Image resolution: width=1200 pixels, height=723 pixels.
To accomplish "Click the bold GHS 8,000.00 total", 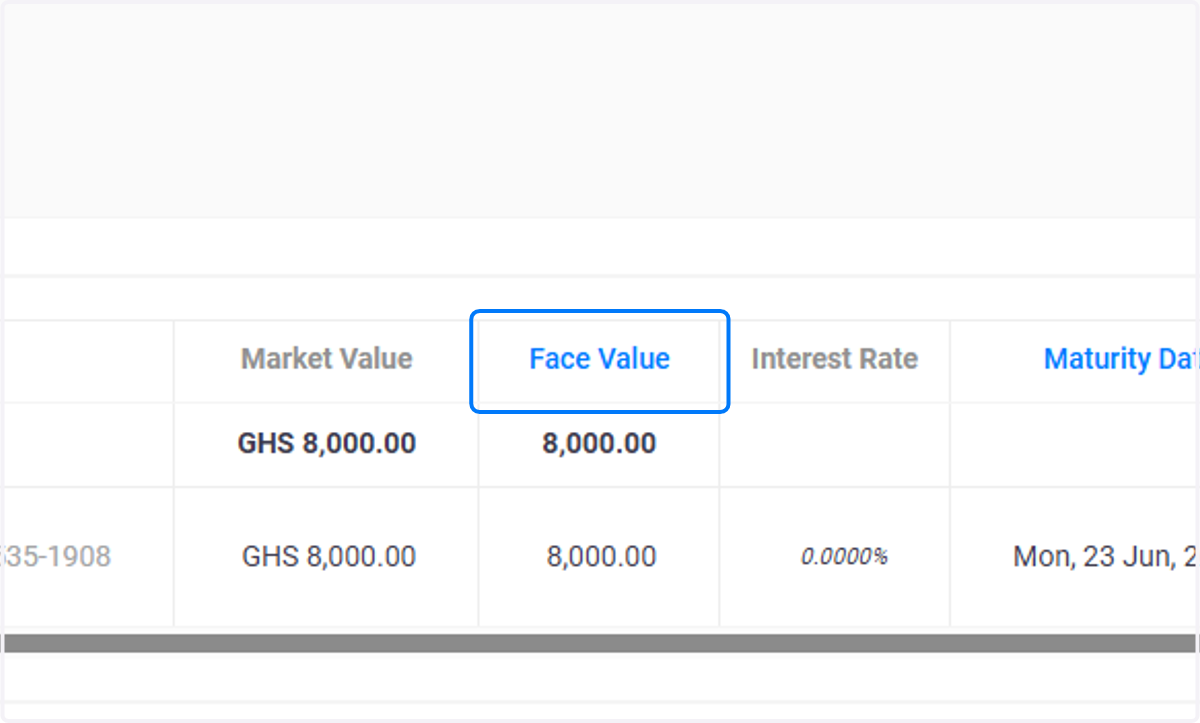I will (327, 443).
